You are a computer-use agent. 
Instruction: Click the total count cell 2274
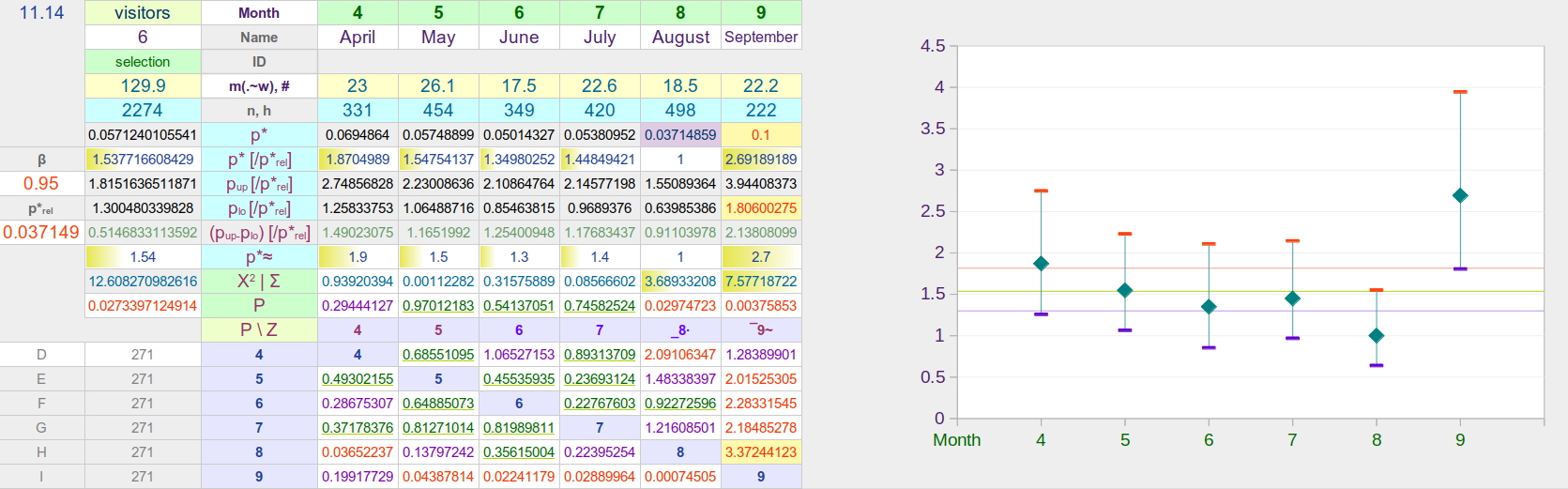point(143,111)
